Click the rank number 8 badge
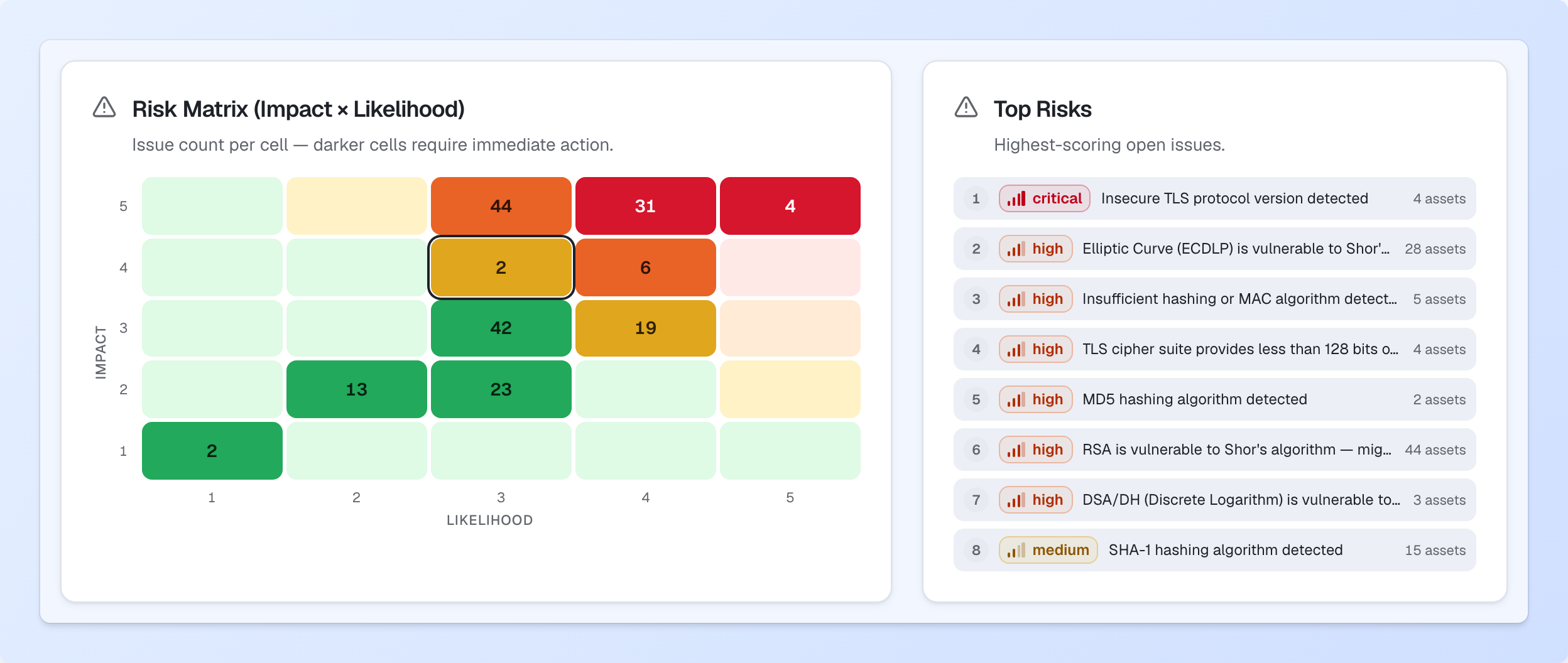Viewport: 1568px width, 663px height. (x=976, y=550)
